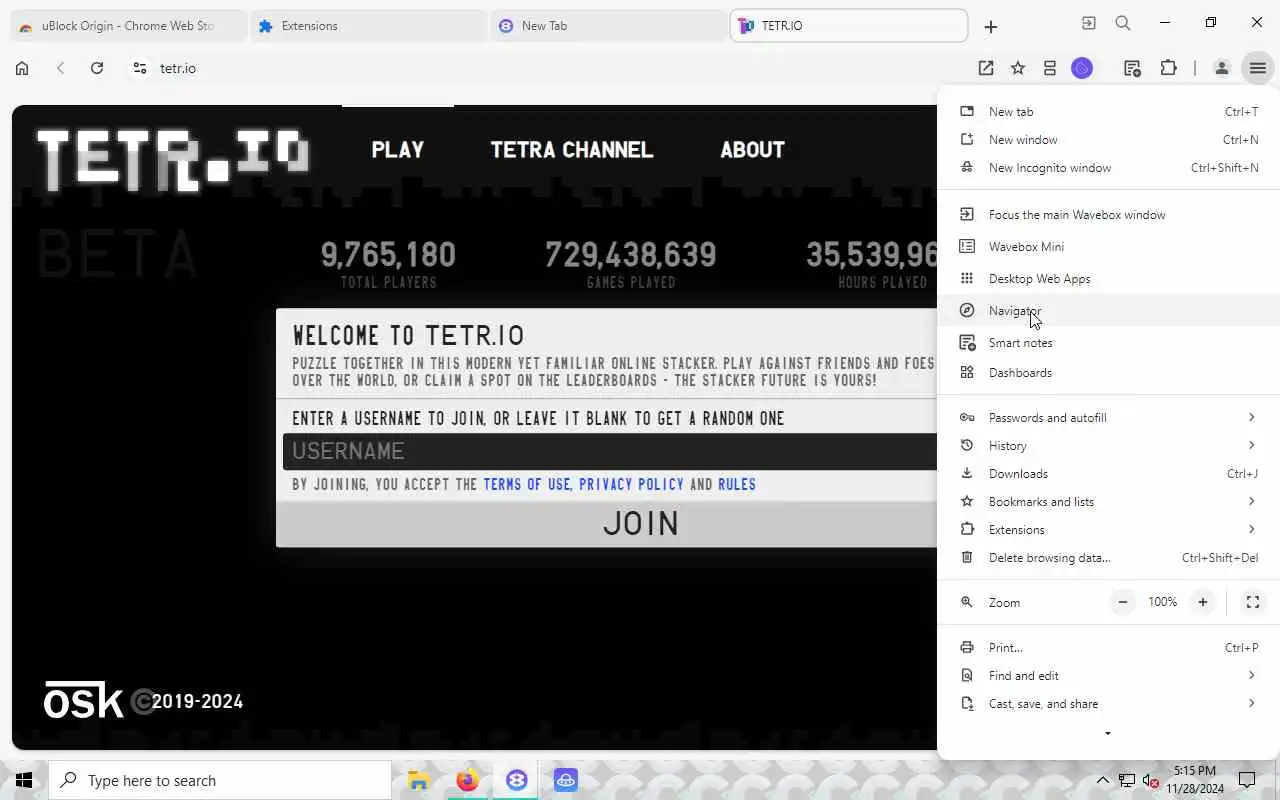
Task: Open a New Incognito window
Action: point(1108,168)
